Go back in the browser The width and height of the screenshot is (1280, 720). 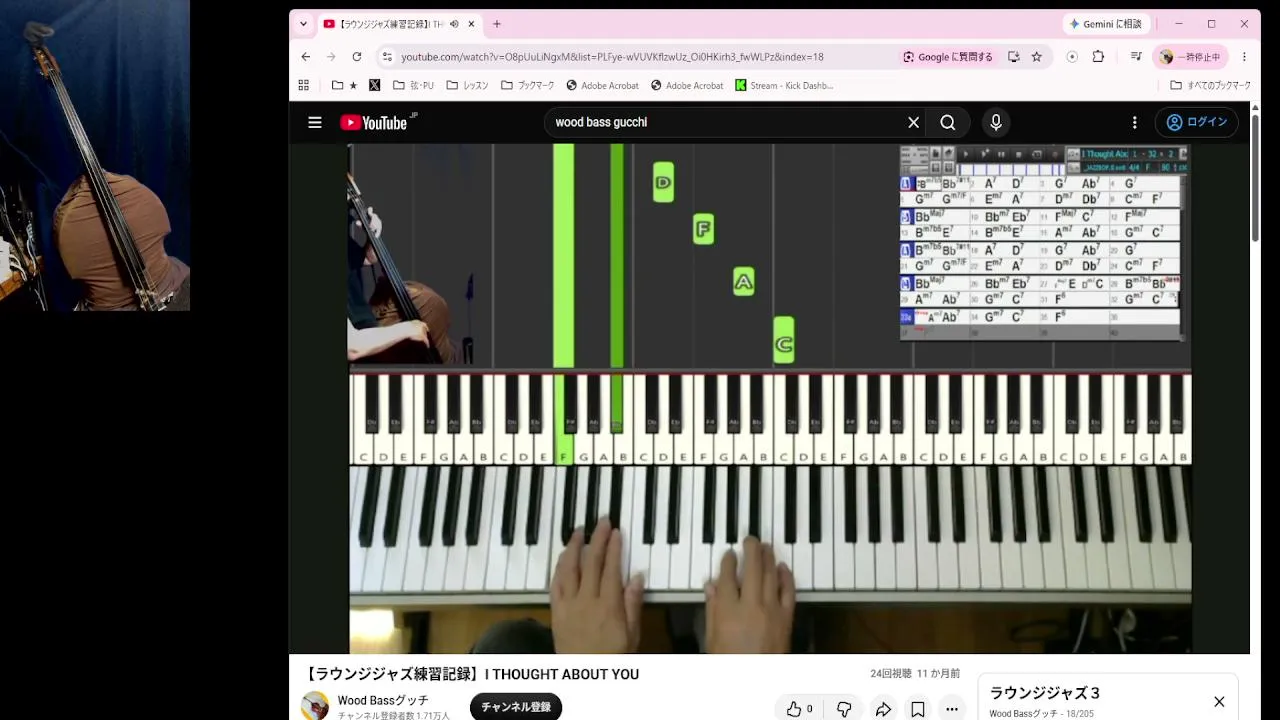(306, 57)
